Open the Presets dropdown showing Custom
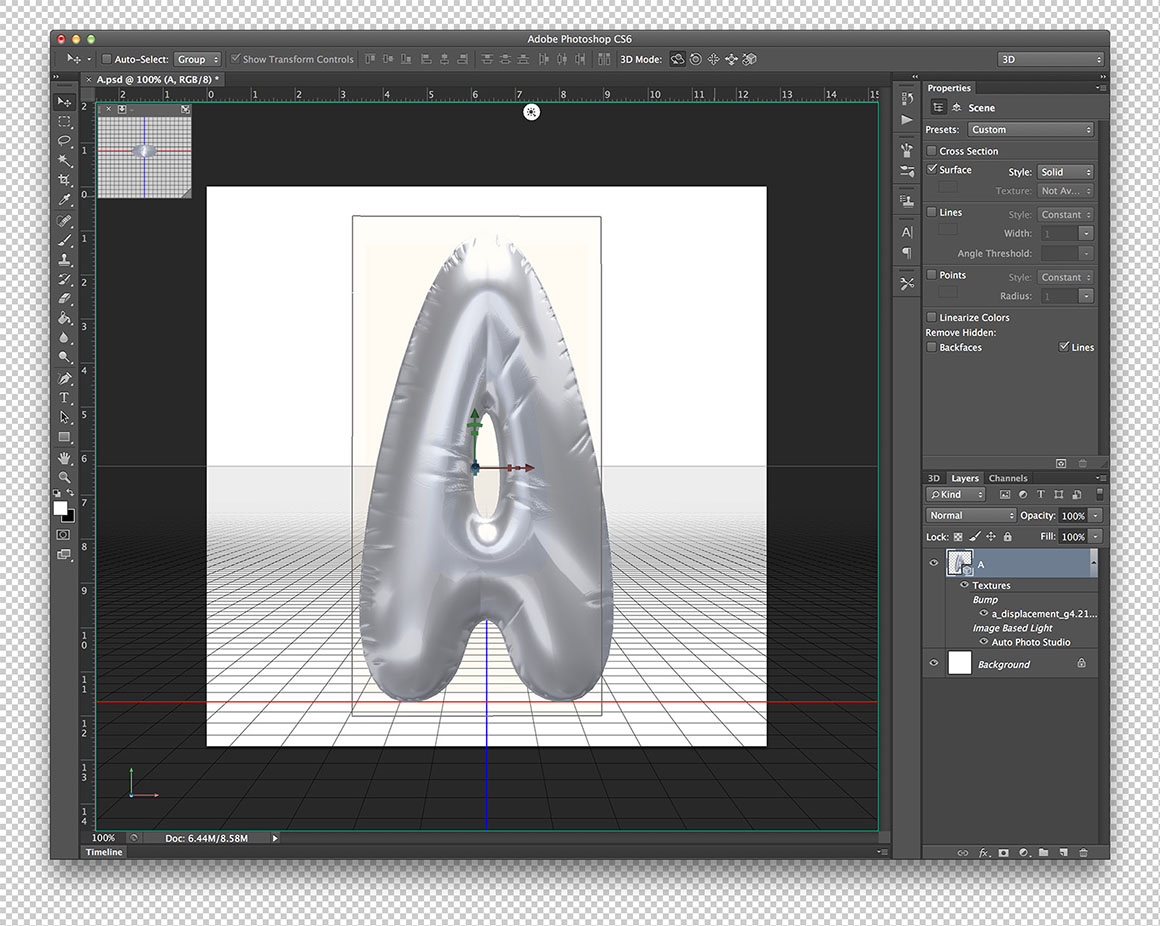 tap(1030, 130)
